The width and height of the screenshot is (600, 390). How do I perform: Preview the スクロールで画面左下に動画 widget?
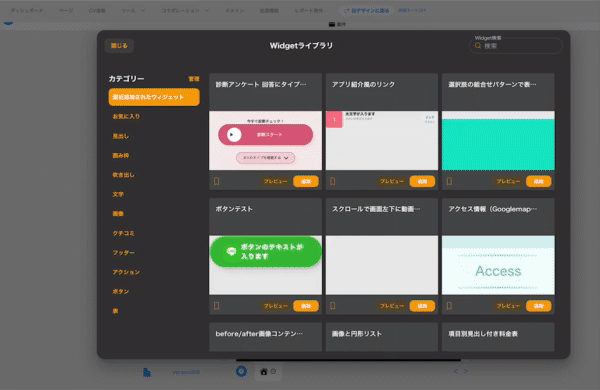point(392,306)
